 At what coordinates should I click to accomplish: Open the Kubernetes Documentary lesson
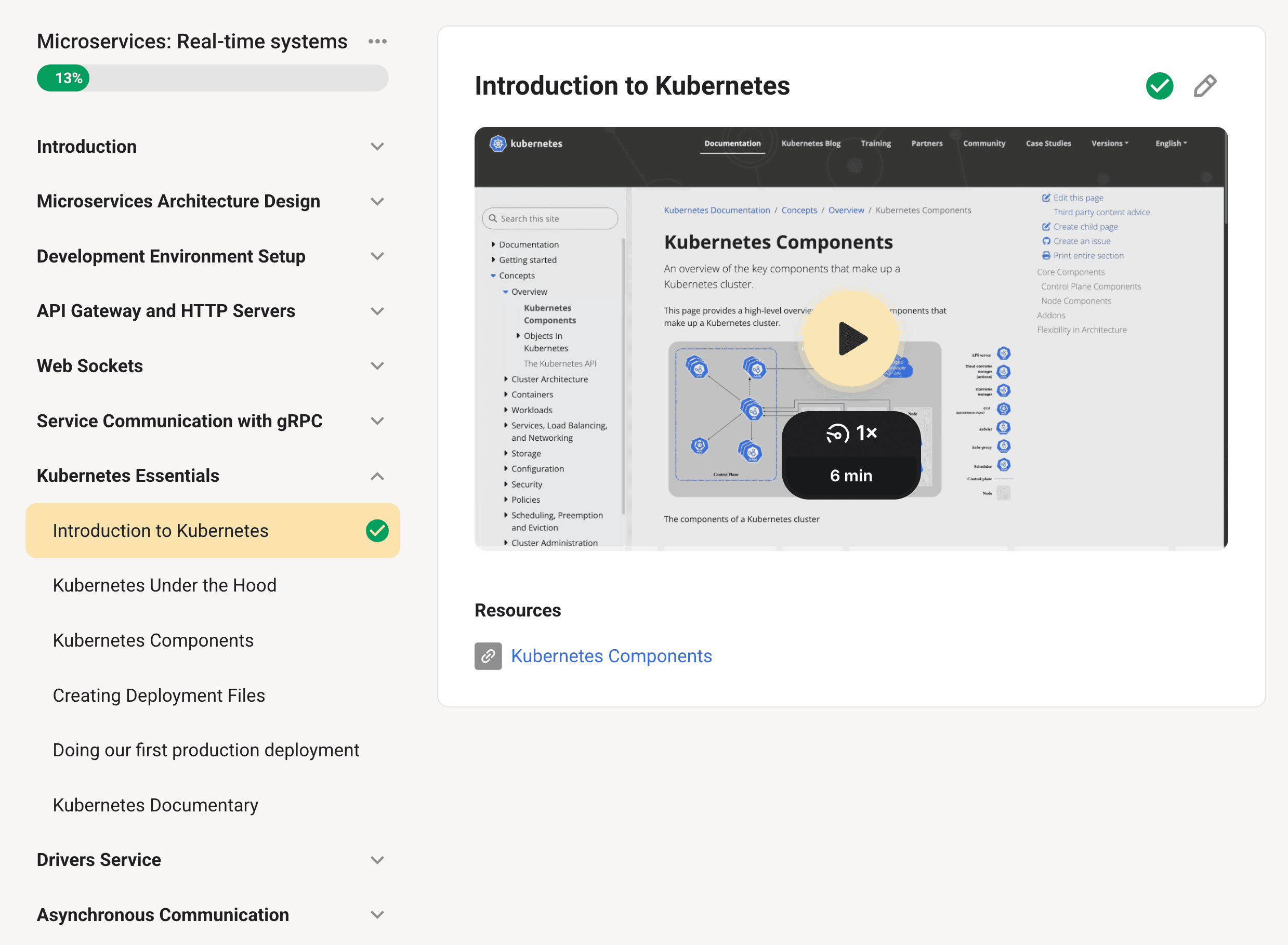[x=155, y=805]
